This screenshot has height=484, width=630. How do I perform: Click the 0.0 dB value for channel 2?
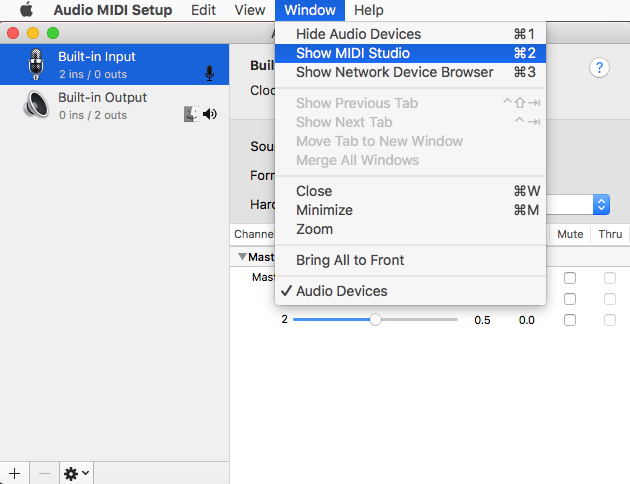pyautogui.click(x=526, y=320)
